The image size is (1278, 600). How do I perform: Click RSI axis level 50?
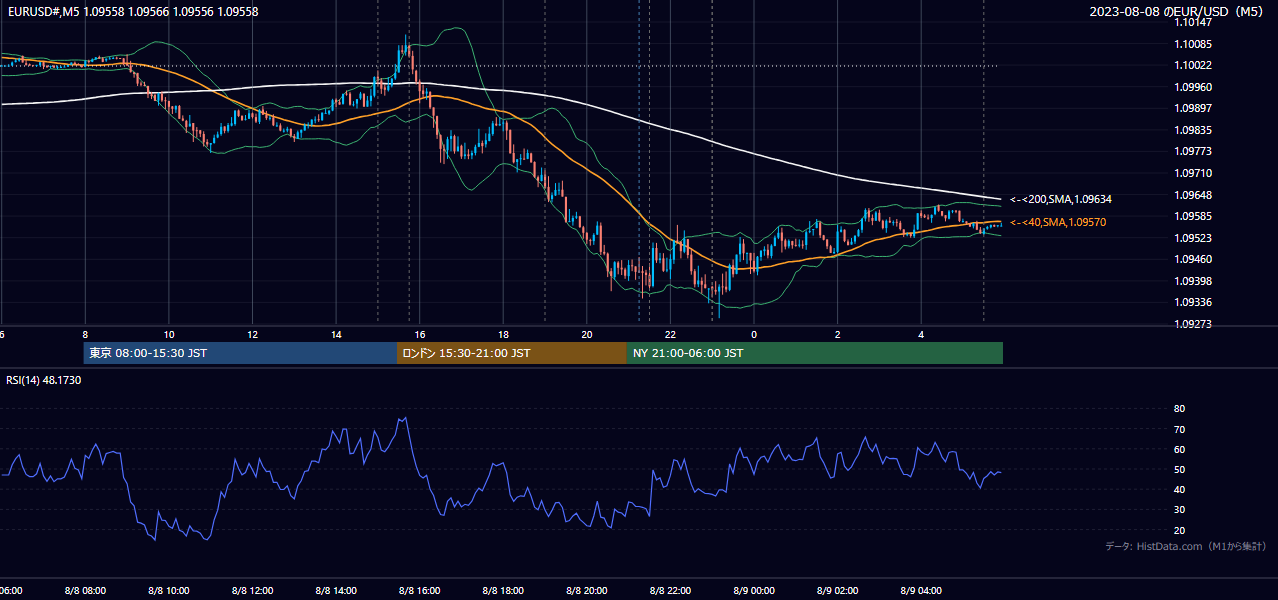click(1179, 469)
